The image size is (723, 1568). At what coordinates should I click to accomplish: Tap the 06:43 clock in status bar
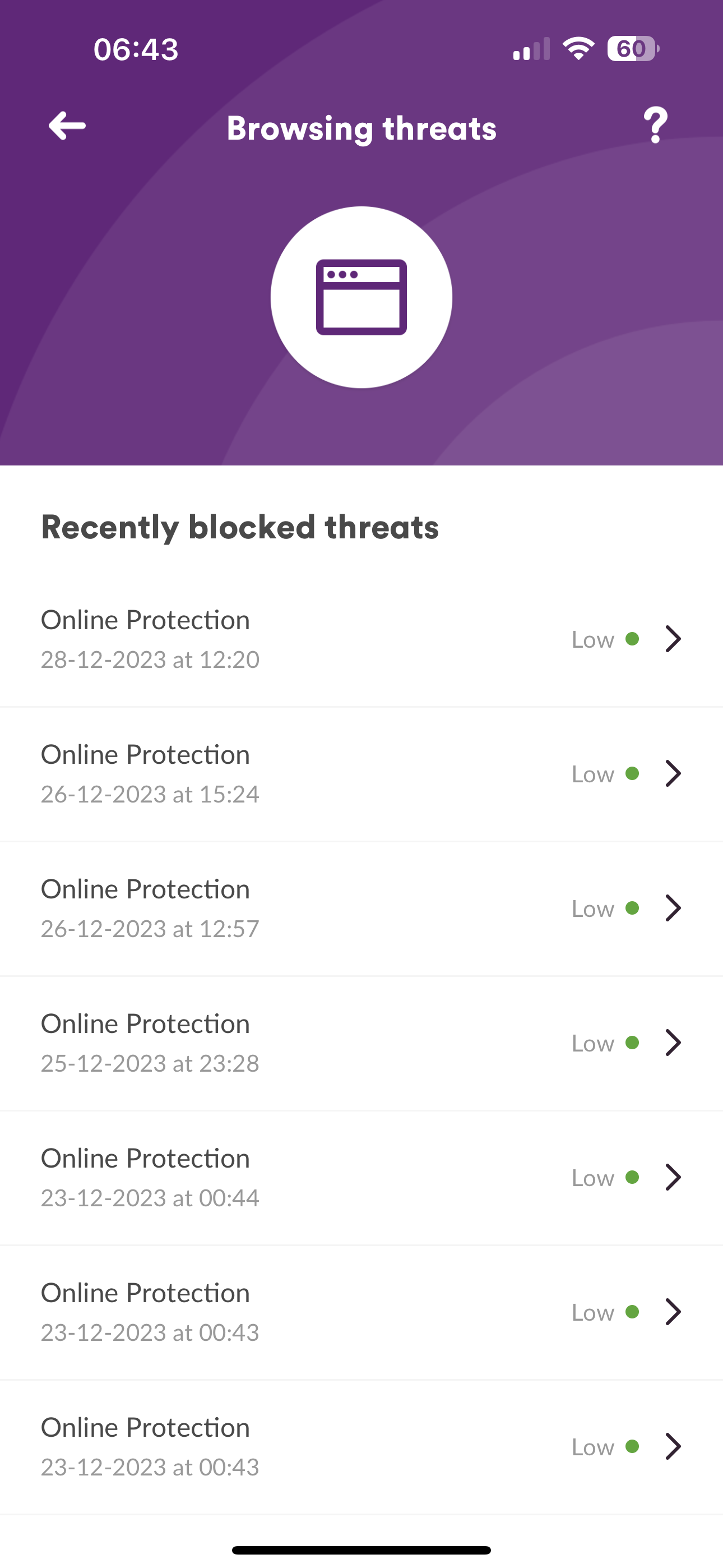click(136, 49)
